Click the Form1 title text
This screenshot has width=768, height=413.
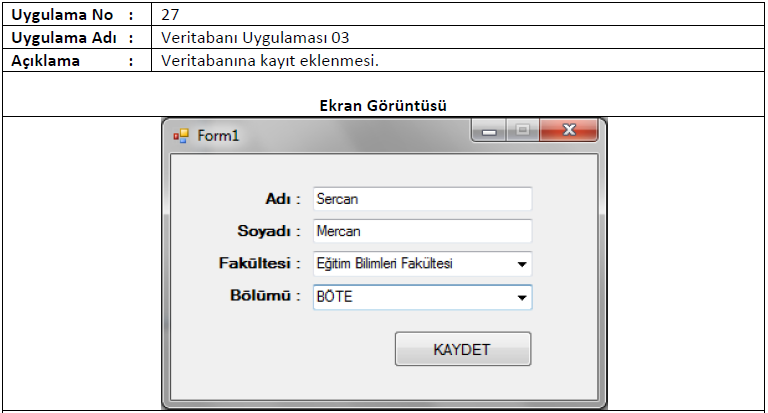click(218, 136)
